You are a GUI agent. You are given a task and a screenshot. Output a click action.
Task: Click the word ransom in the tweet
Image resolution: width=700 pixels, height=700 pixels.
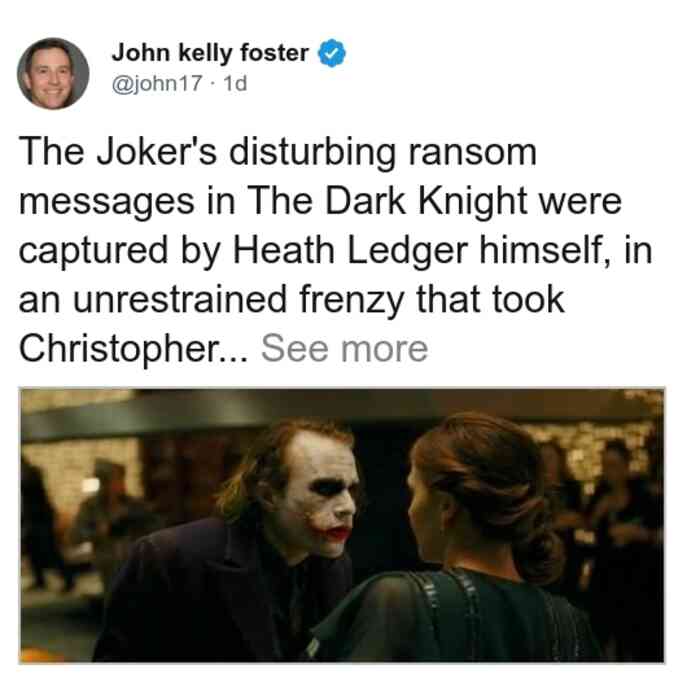tap(473, 153)
